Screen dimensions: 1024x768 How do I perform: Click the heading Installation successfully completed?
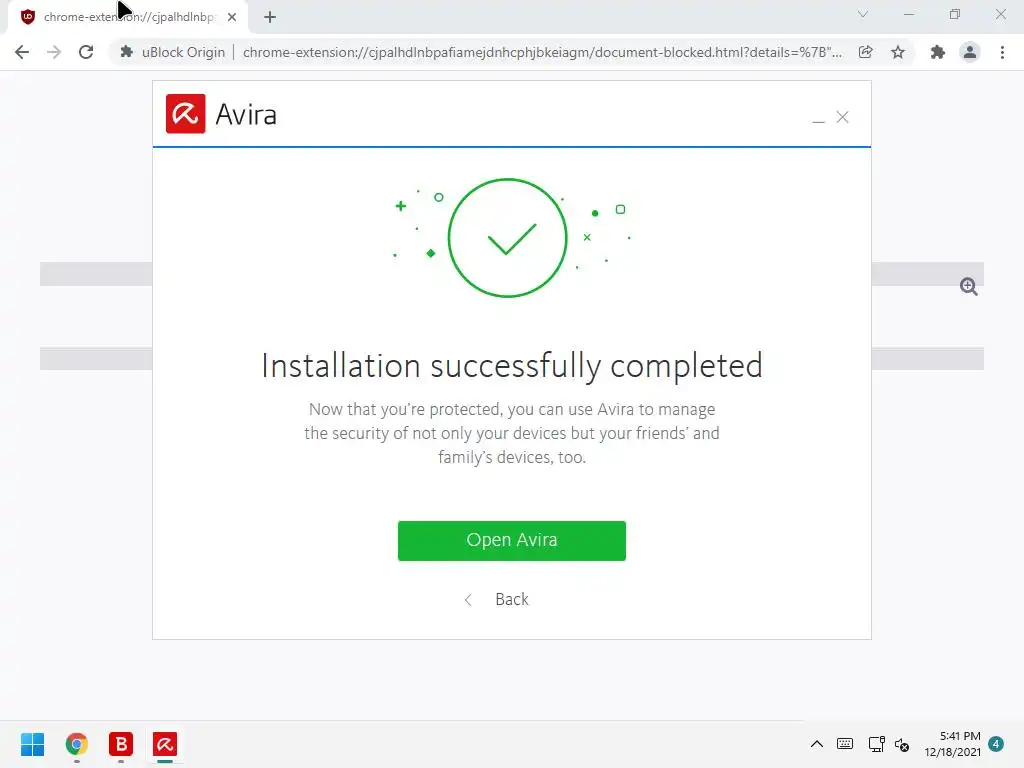click(511, 366)
